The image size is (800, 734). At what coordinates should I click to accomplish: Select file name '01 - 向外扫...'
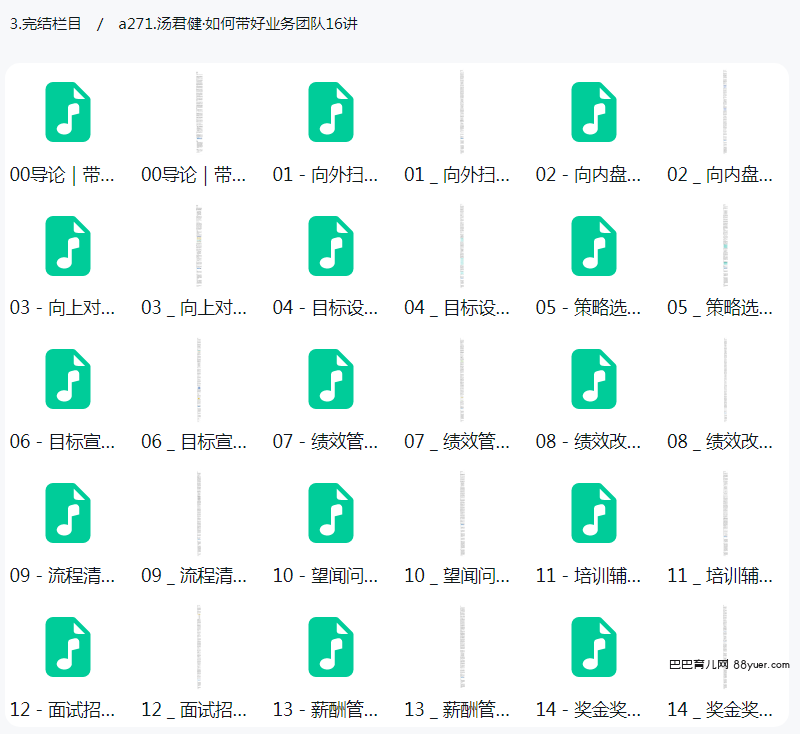coord(326,175)
